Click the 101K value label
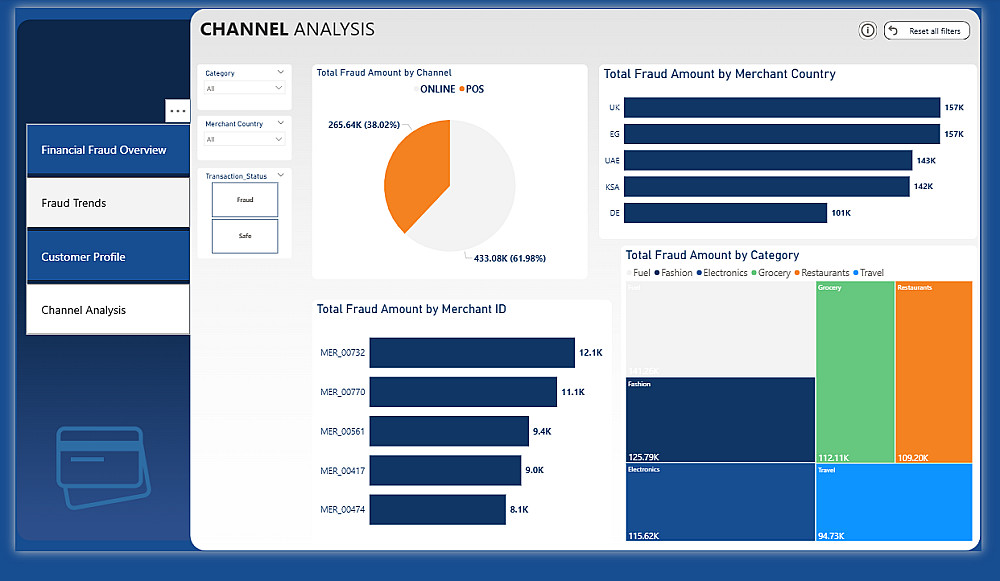1000x581 pixels. (841, 213)
